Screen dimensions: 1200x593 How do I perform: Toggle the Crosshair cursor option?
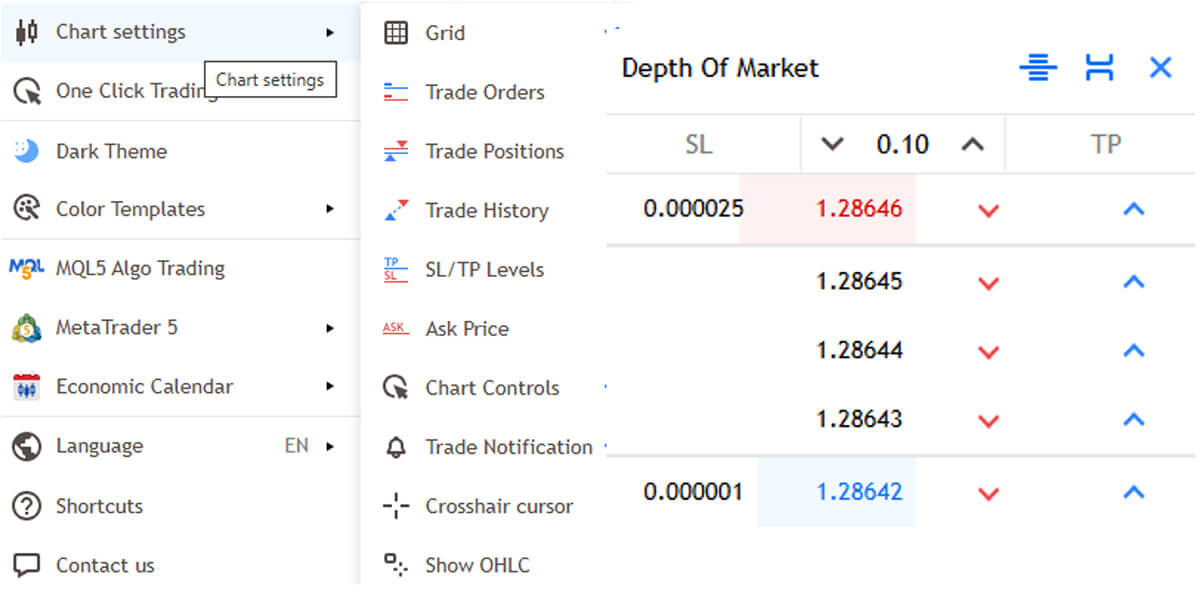pyautogui.click(x=498, y=506)
